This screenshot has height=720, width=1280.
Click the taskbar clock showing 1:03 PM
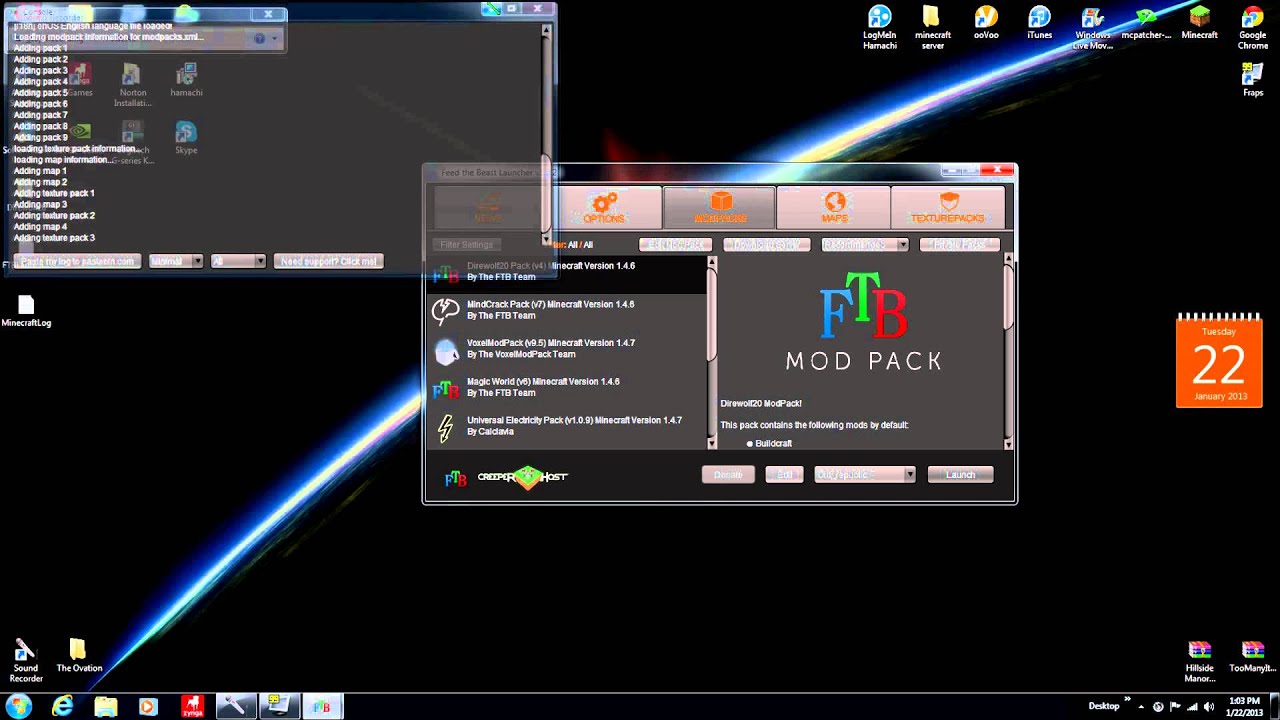[x=1245, y=707]
